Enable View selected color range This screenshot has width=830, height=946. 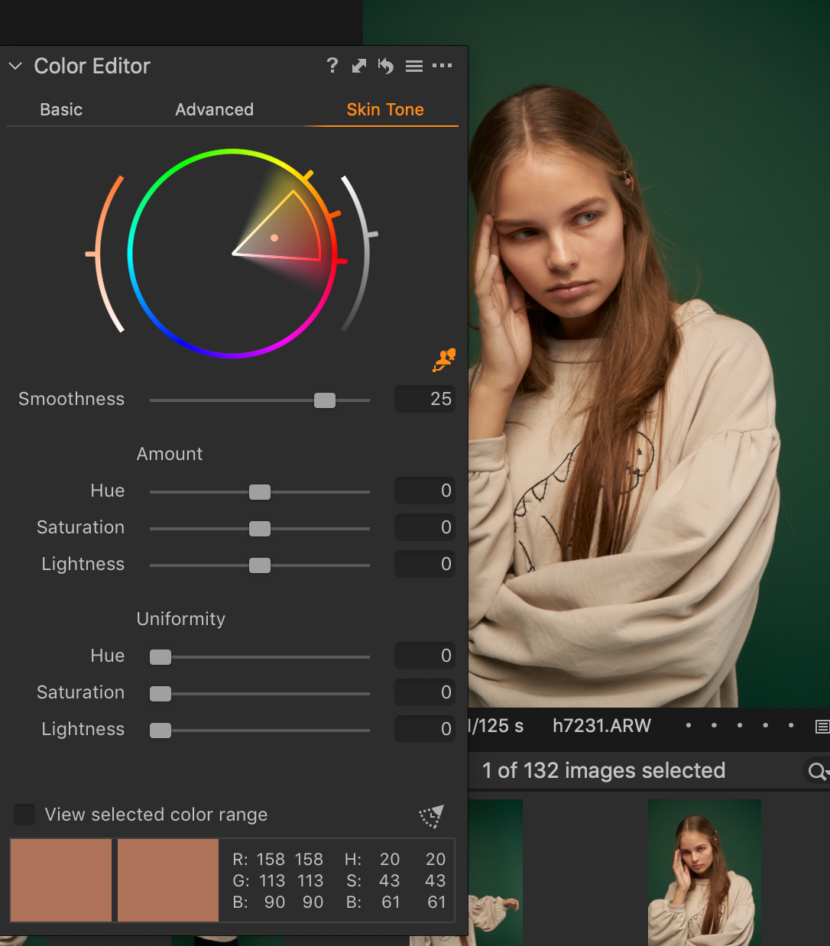pos(24,815)
